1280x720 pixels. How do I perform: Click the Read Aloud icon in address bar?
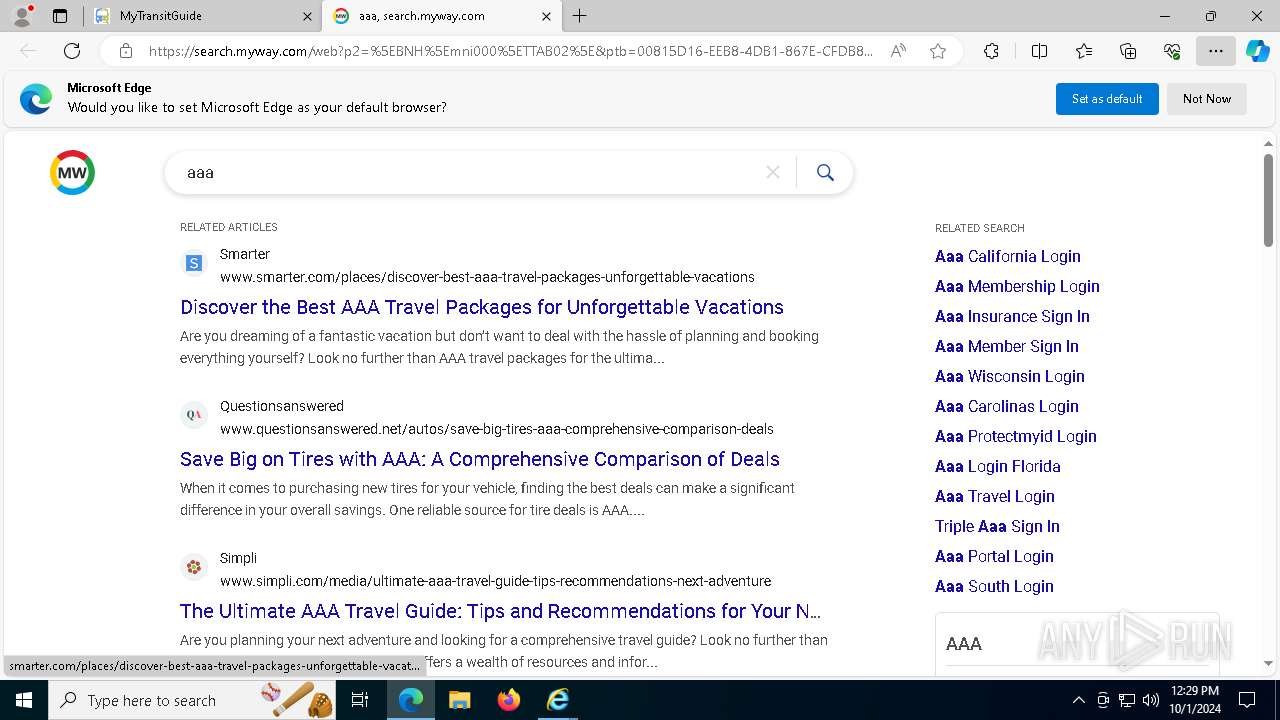point(898,51)
